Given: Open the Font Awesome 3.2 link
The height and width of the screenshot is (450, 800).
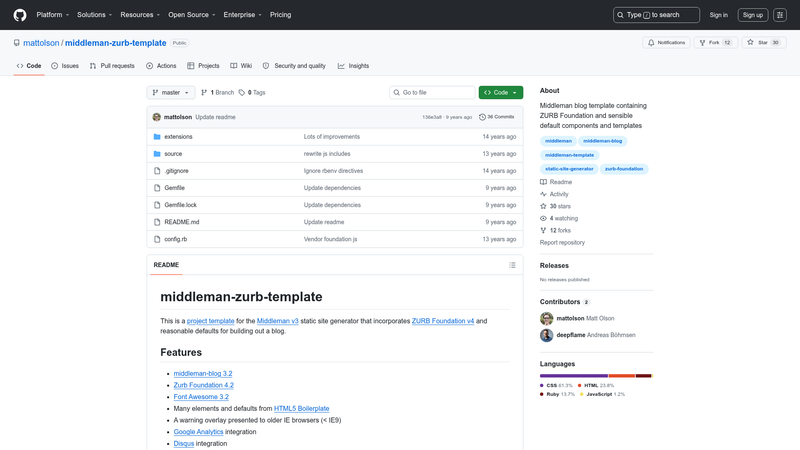Looking at the screenshot, I should (201, 397).
